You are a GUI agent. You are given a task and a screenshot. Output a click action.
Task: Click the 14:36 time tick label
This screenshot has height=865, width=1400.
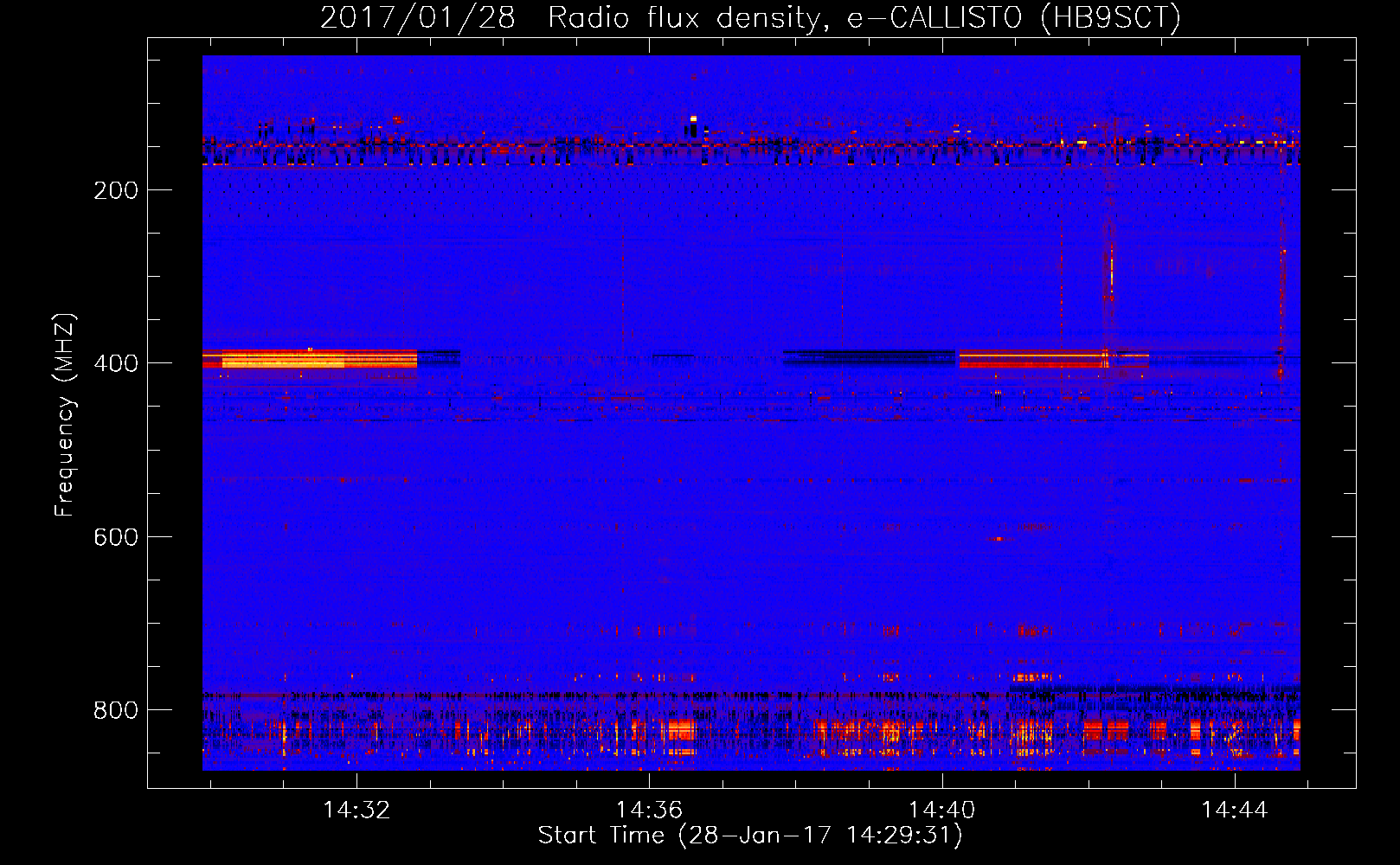(x=649, y=810)
